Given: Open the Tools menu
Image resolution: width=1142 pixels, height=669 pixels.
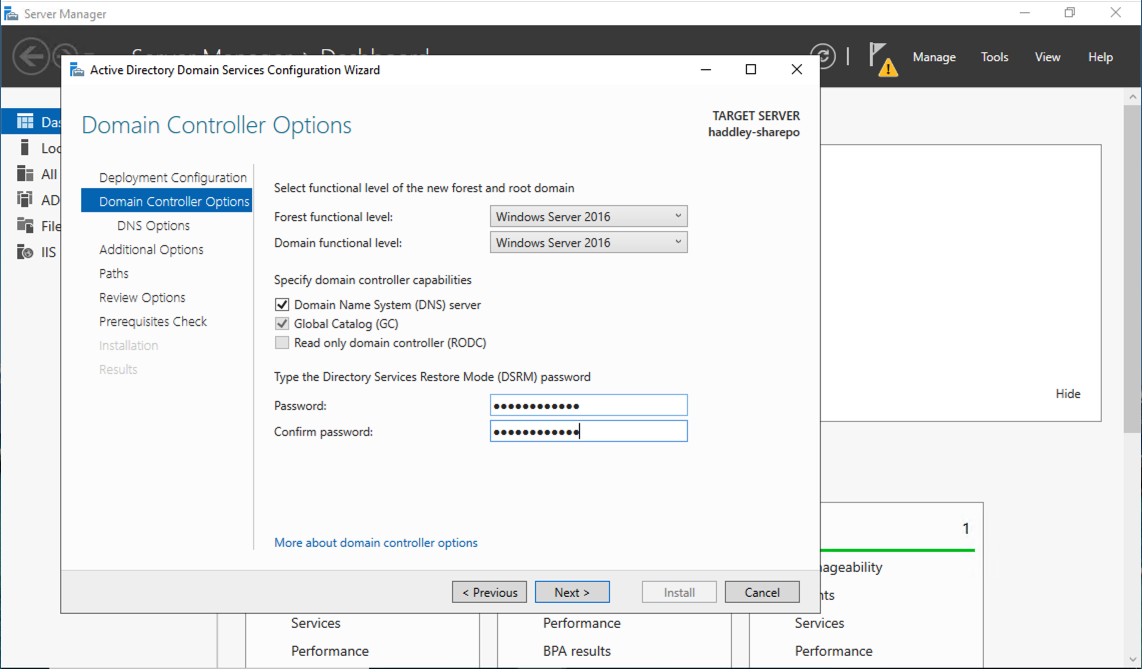Looking at the screenshot, I should point(994,57).
